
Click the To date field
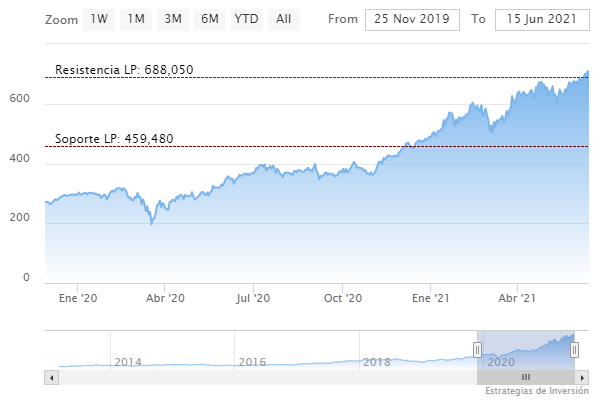(542, 19)
